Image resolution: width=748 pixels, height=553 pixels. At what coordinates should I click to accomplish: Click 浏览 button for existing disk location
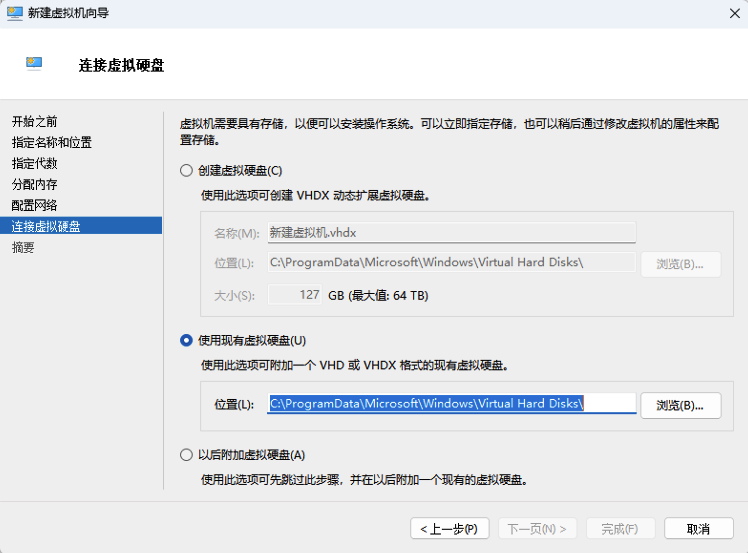[680, 405]
